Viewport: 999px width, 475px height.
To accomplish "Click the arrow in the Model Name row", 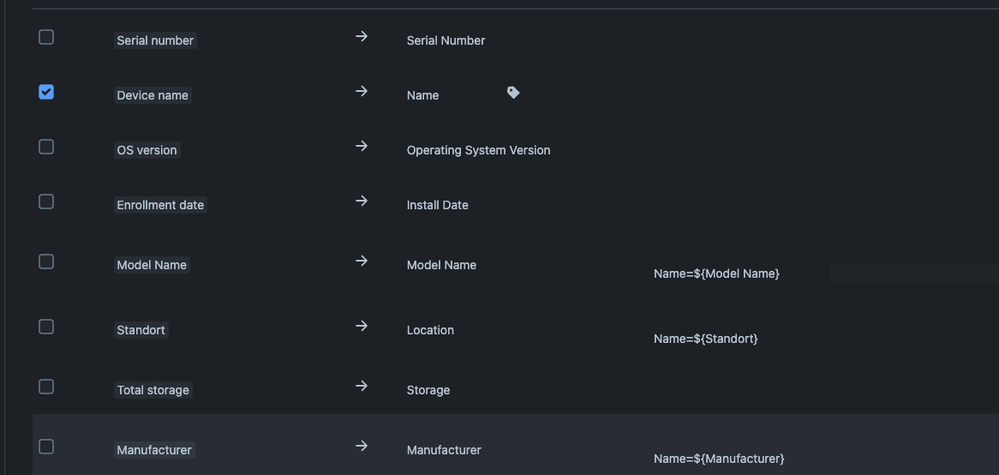I will (361, 261).
